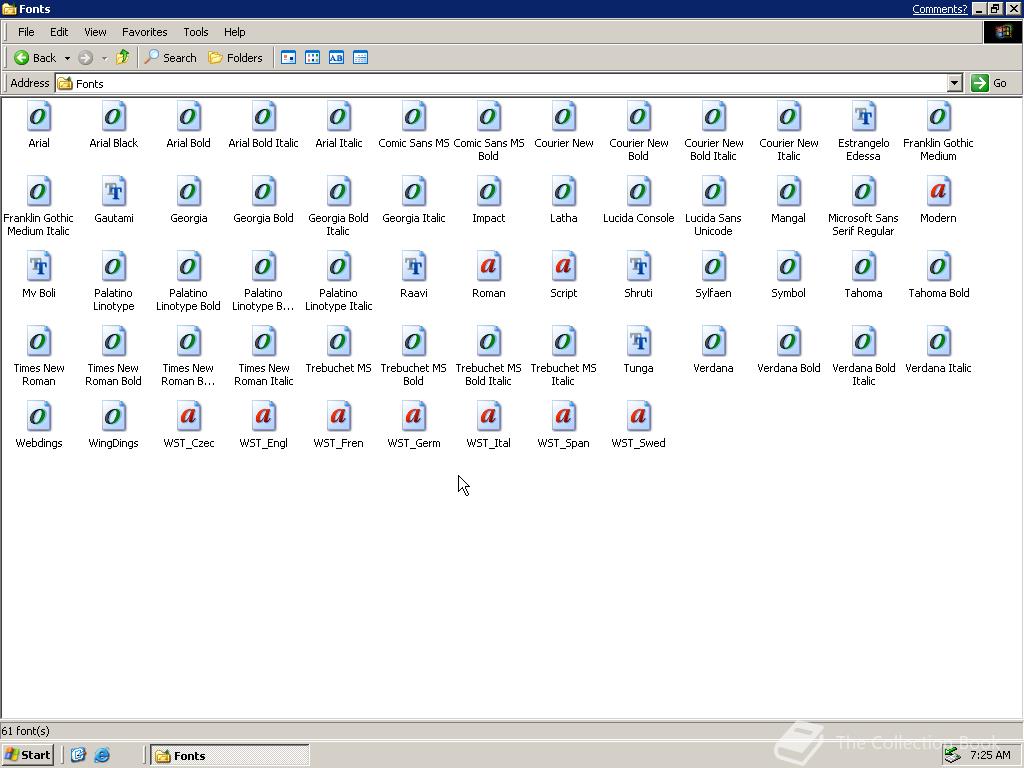Select the Arial Black font icon
This screenshot has height=768, width=1024.
tap(114, 118)
